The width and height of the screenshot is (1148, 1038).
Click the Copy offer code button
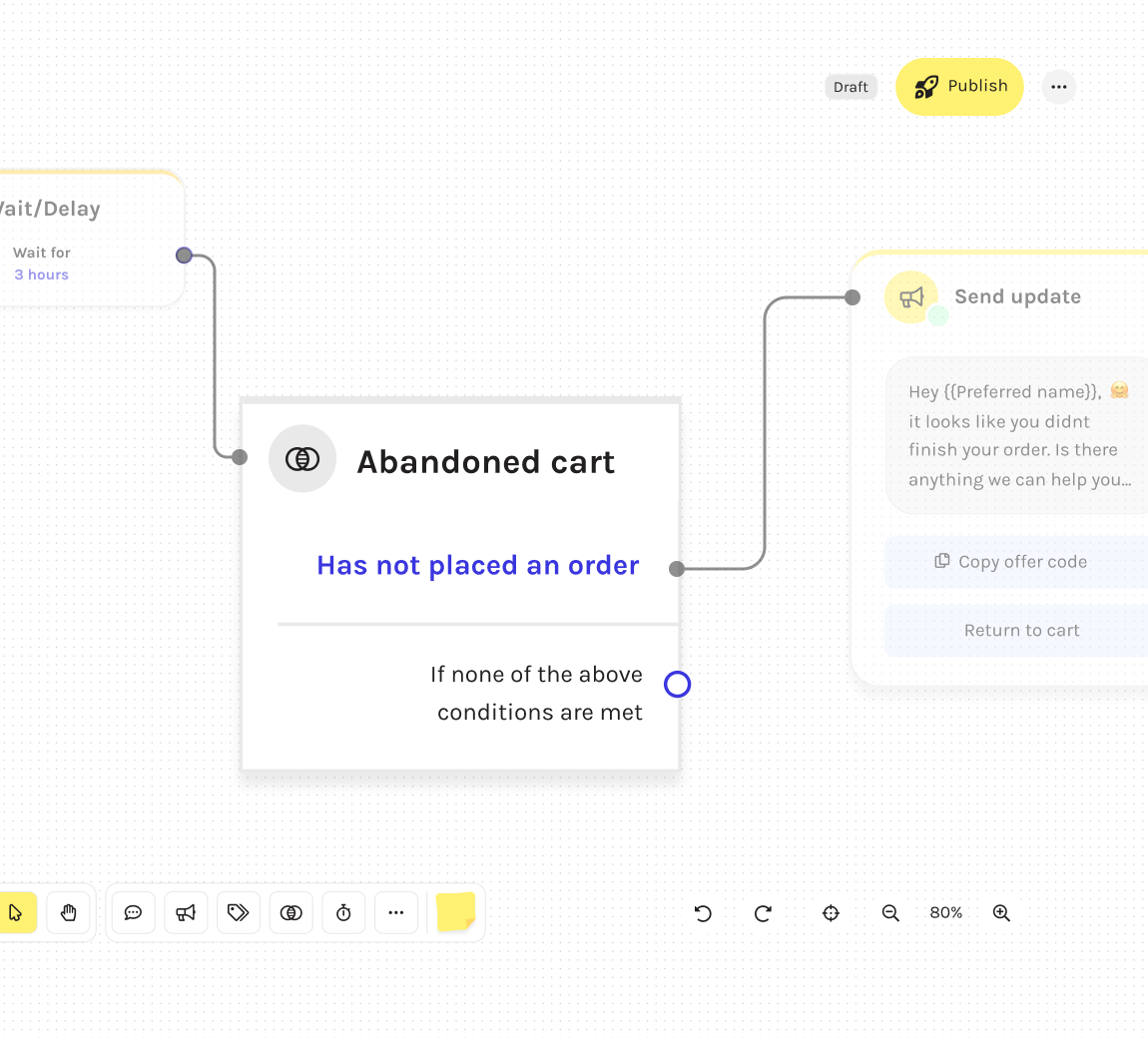[1017, 562]
